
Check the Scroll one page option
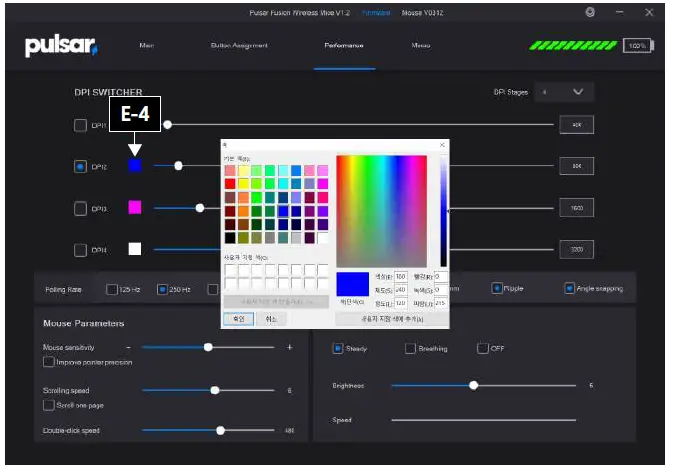(x=49, y=405)
